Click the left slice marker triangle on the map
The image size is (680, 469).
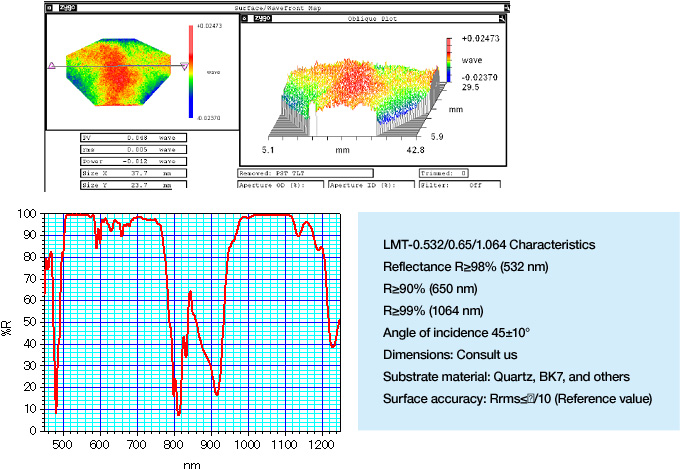click(x=51, y=65)
